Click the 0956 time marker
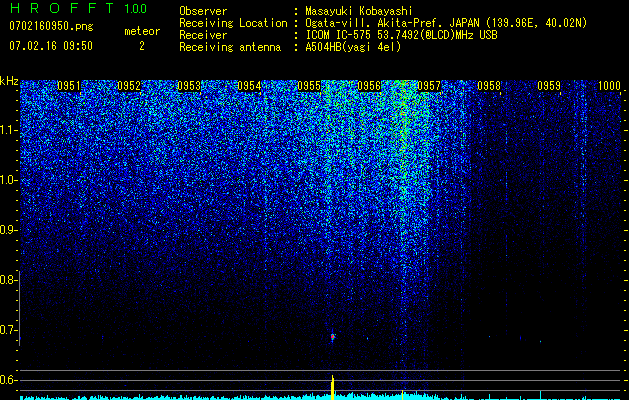The height and width of the screenshot is (400, 629). coord(369,86)
